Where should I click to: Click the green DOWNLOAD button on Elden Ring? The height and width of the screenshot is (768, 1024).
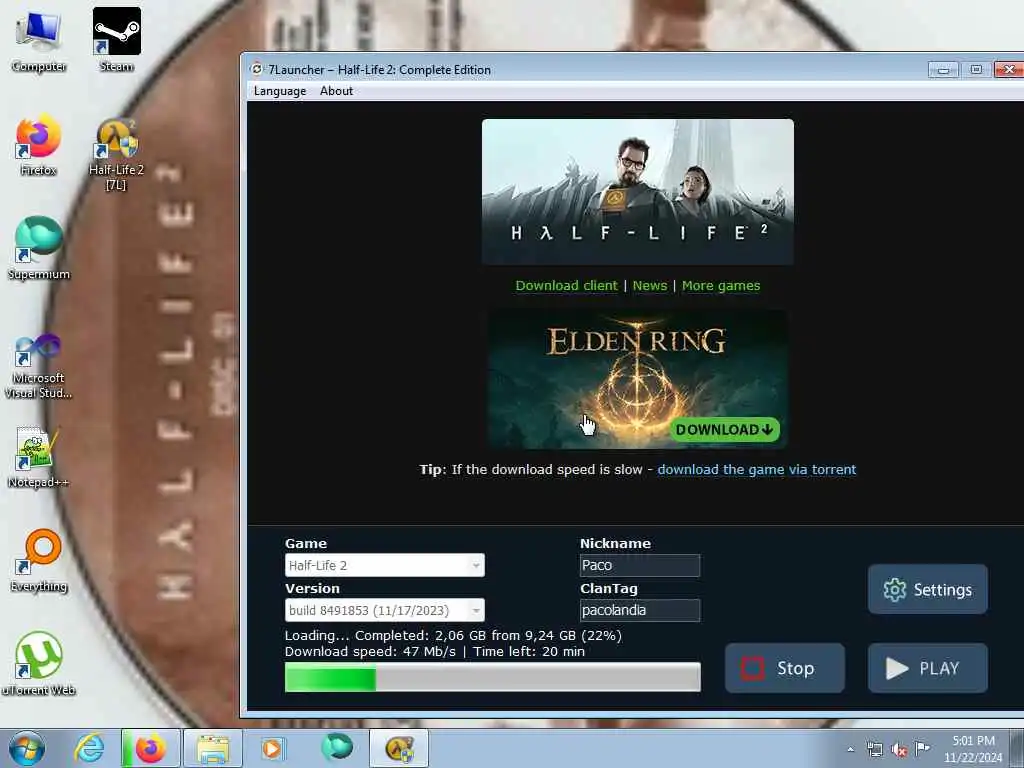[x=724, y=429]
